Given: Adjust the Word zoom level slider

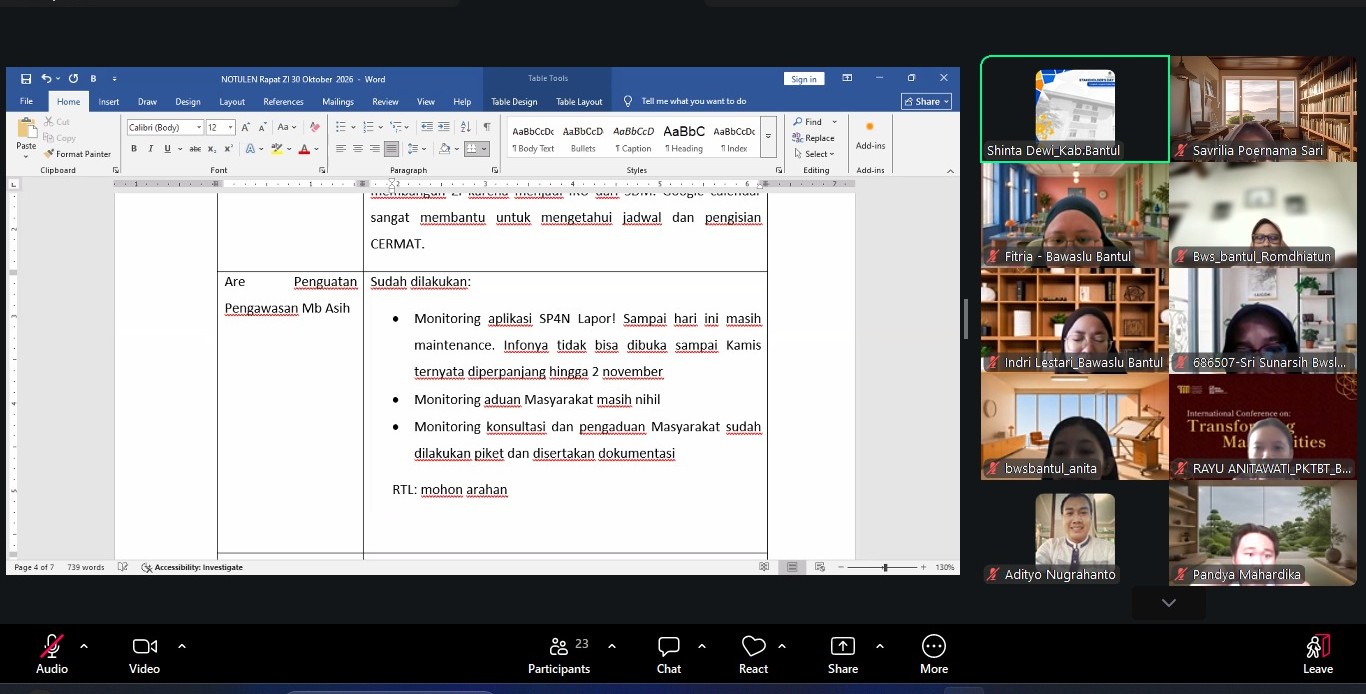Looking at the screenshot, I should pyautogui.click(x=884, y=567).
